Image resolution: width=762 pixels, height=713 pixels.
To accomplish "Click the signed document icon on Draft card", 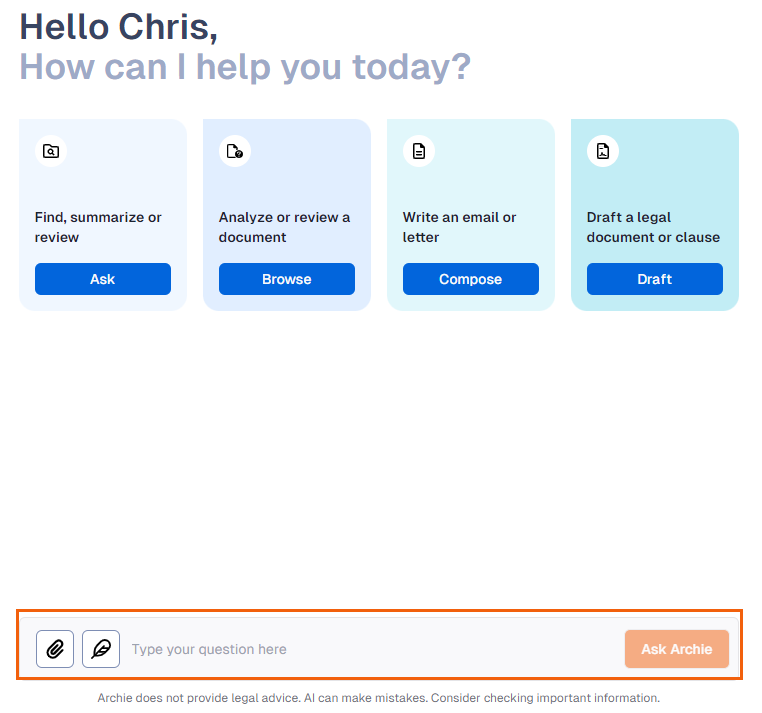I will (603, 151).
